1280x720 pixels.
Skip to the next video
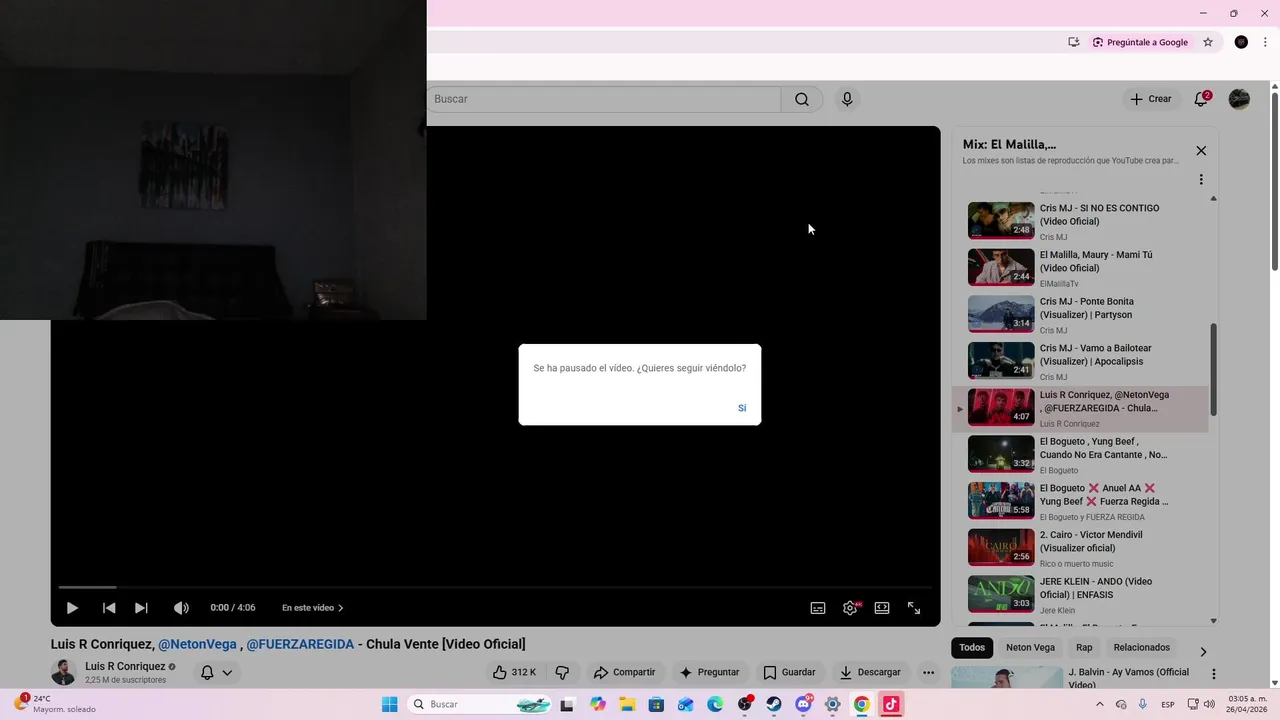pyautogui.click(x=141, y=608)
